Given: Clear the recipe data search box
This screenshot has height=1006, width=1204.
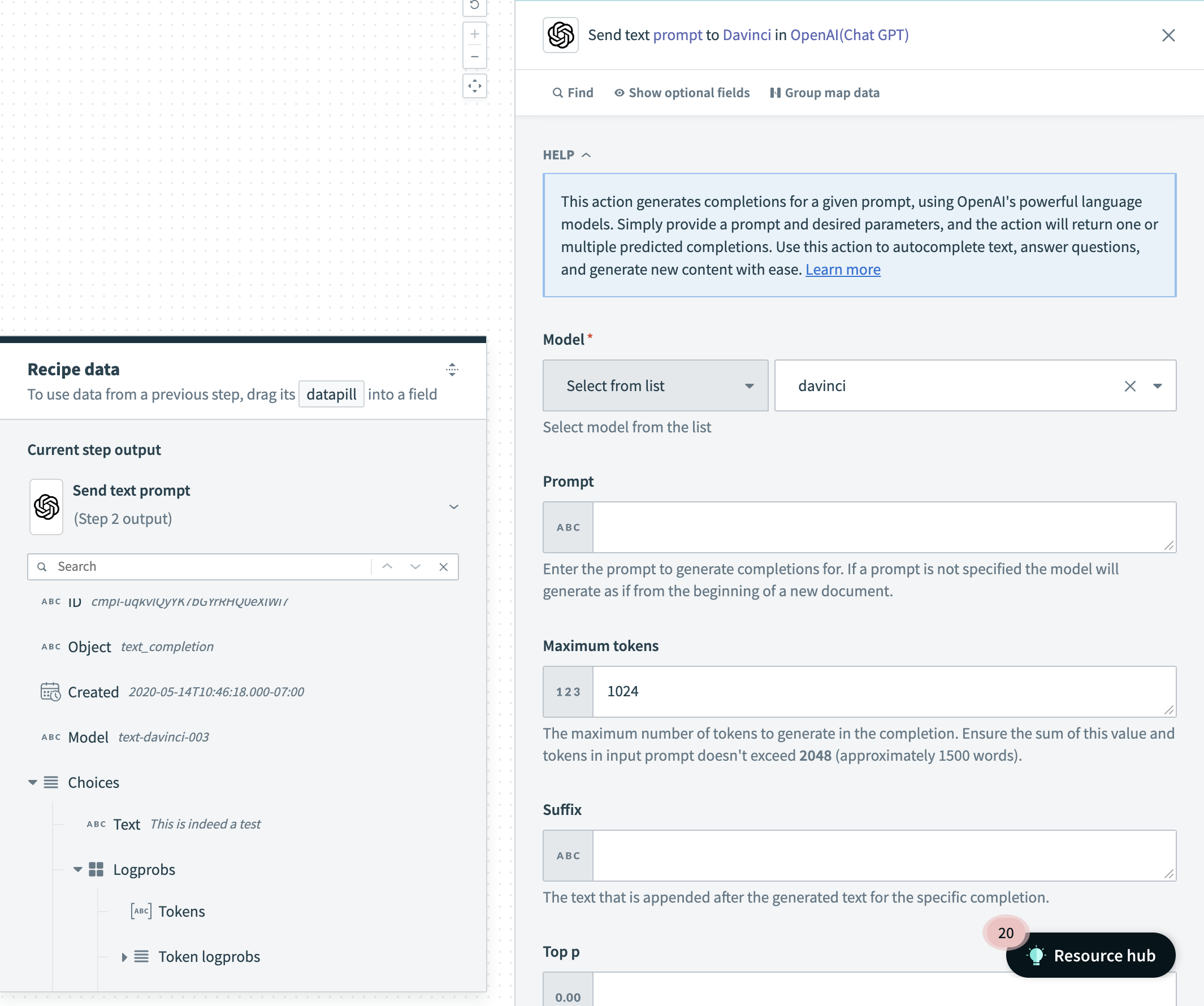Looking at the screenshot, I should point(443,567).
